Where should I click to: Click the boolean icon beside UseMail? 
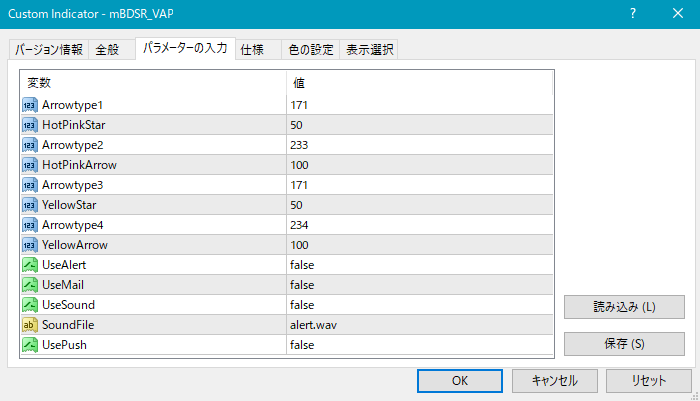(x=29, y=285)
